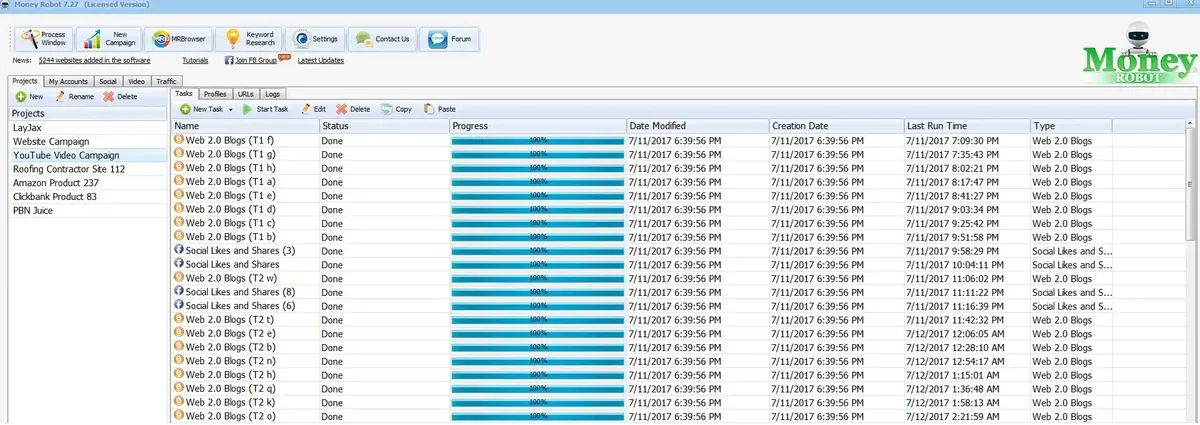
Task: Click the Delete task button in Tasks toolbar
Action: click(353, 109)
